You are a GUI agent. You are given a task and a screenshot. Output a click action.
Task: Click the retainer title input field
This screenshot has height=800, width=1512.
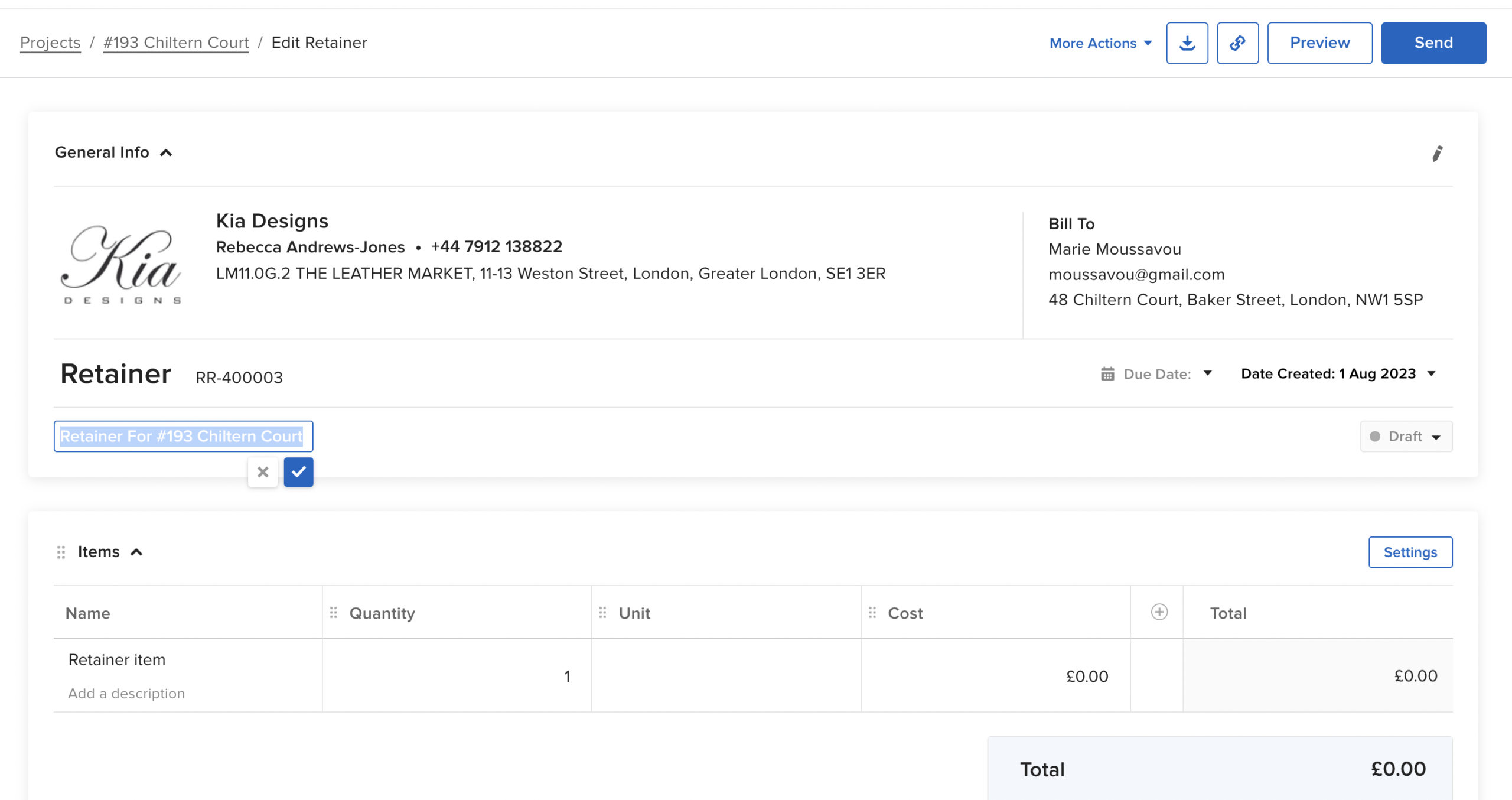click(183, 437)
